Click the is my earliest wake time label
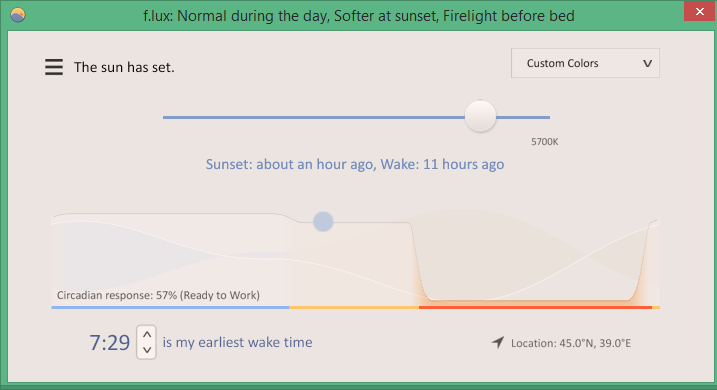This screenshot has width=717, height=390. [x=237, y=342]
